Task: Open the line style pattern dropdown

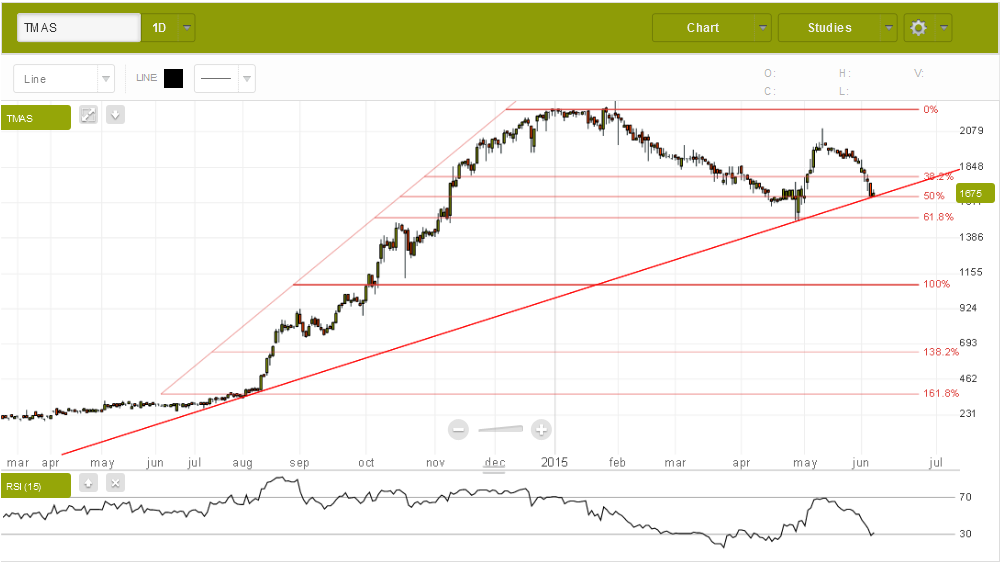Action: point(247,79)
